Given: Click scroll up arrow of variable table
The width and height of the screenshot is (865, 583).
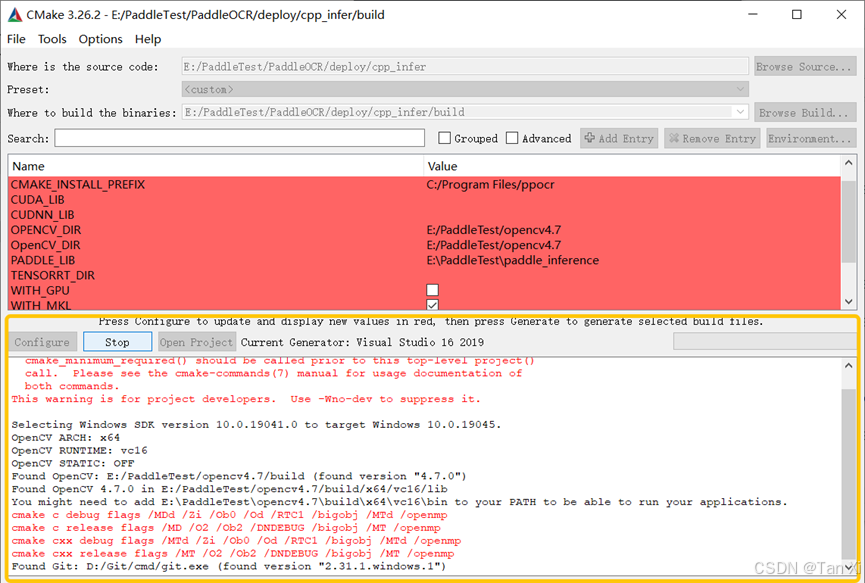Looking at the screenshot, I should pyautogui.click(x=848, y=163).
